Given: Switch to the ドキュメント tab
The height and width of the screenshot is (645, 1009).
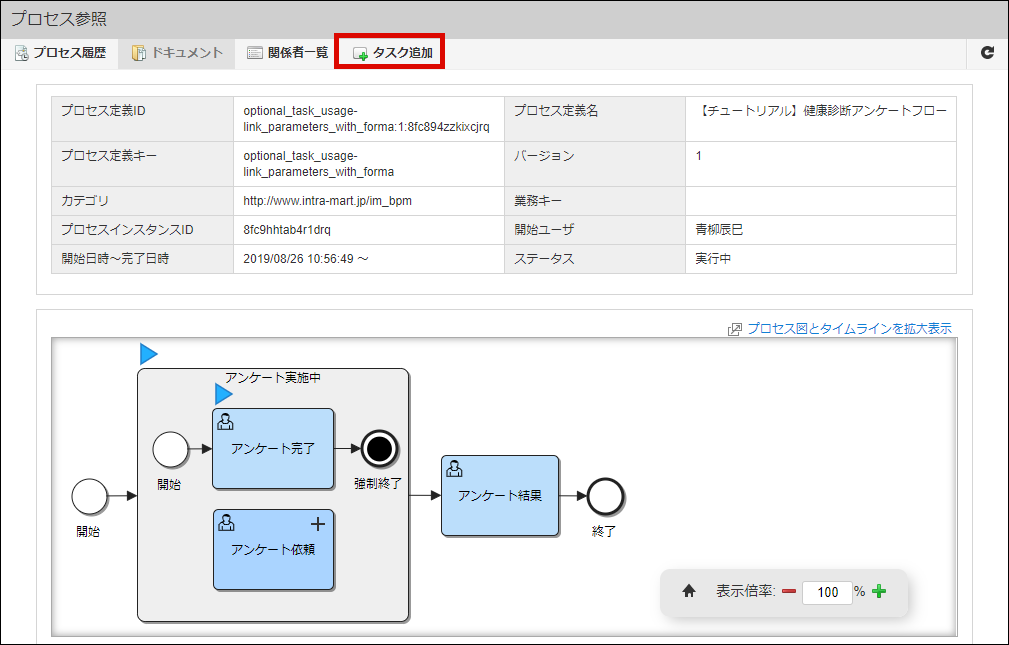Looking at the screenshot, I should [176, 52].
